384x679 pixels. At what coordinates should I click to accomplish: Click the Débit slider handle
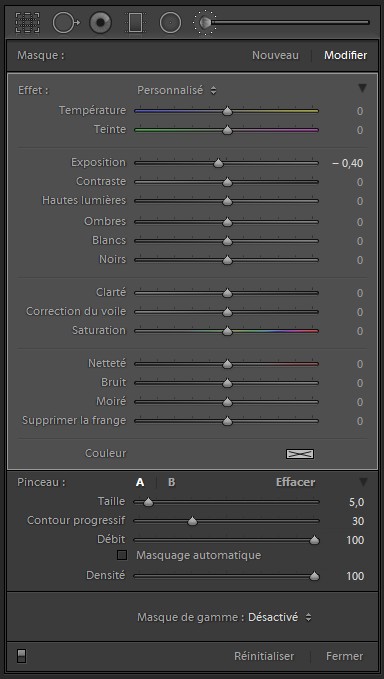[x=315, y=541]
